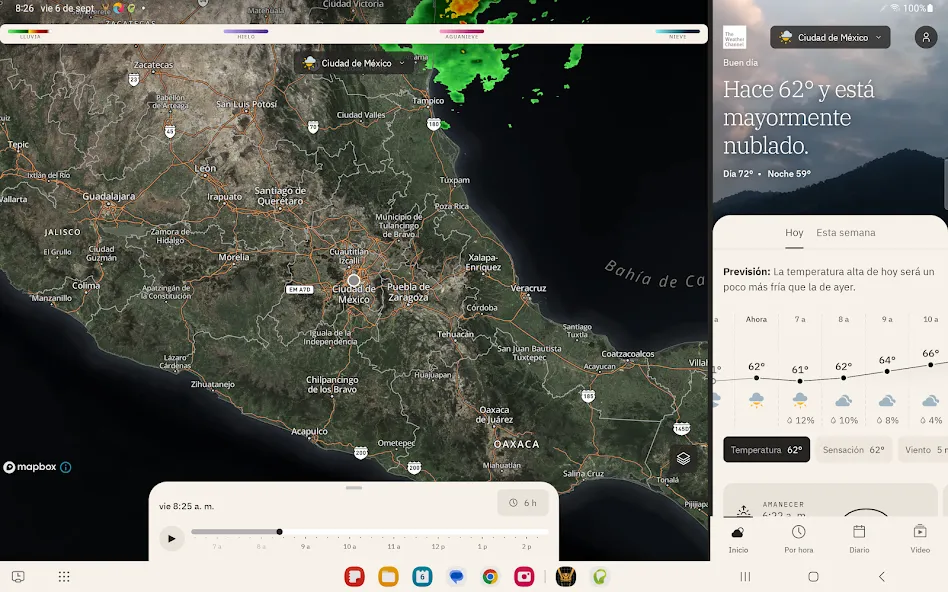This screenshot has height=592, width=948.
Task: Click the Lluvia legend color bar
Action: (x=28, y=31)
